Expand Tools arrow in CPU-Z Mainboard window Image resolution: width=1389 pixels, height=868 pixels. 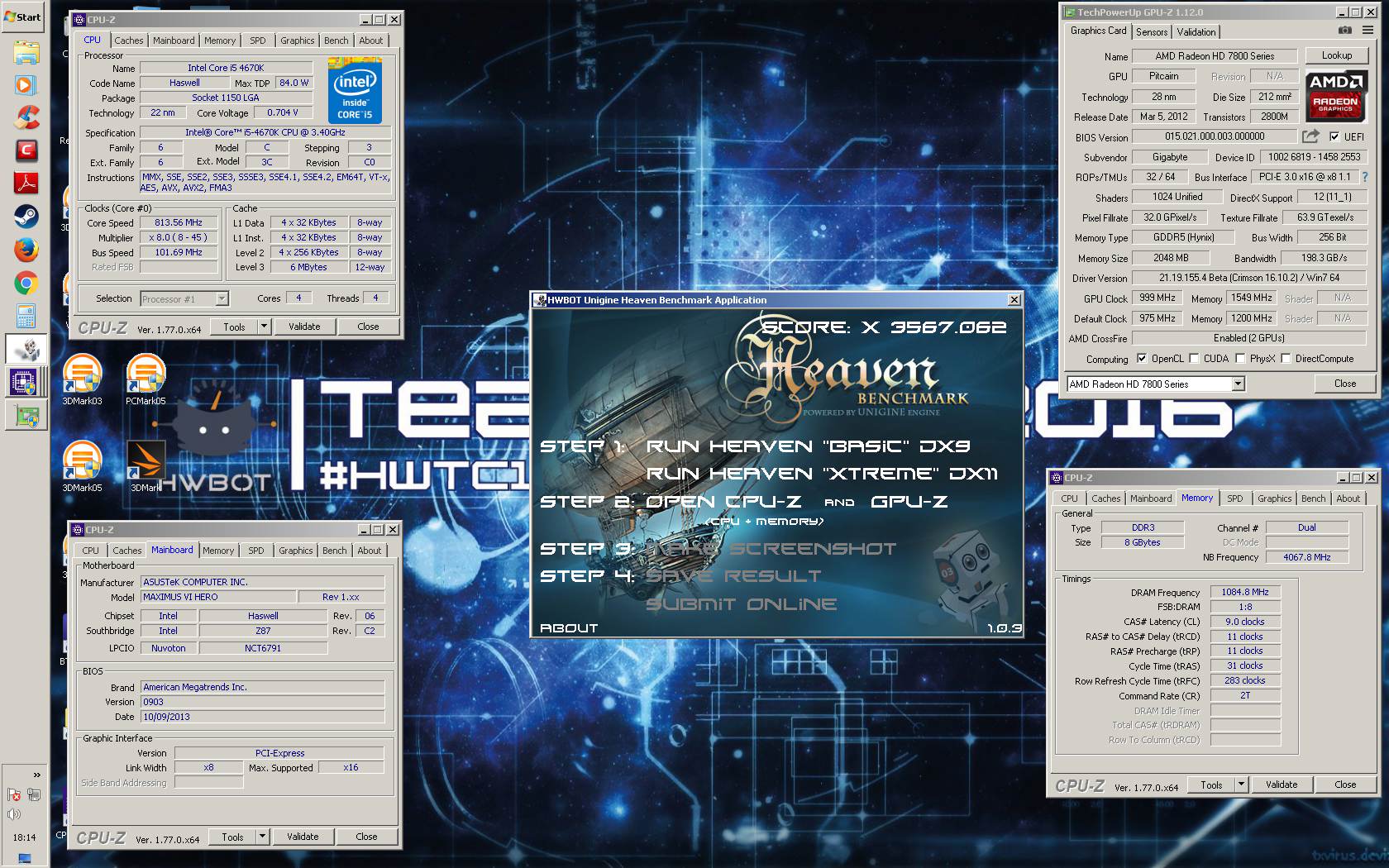coord(263,837)
